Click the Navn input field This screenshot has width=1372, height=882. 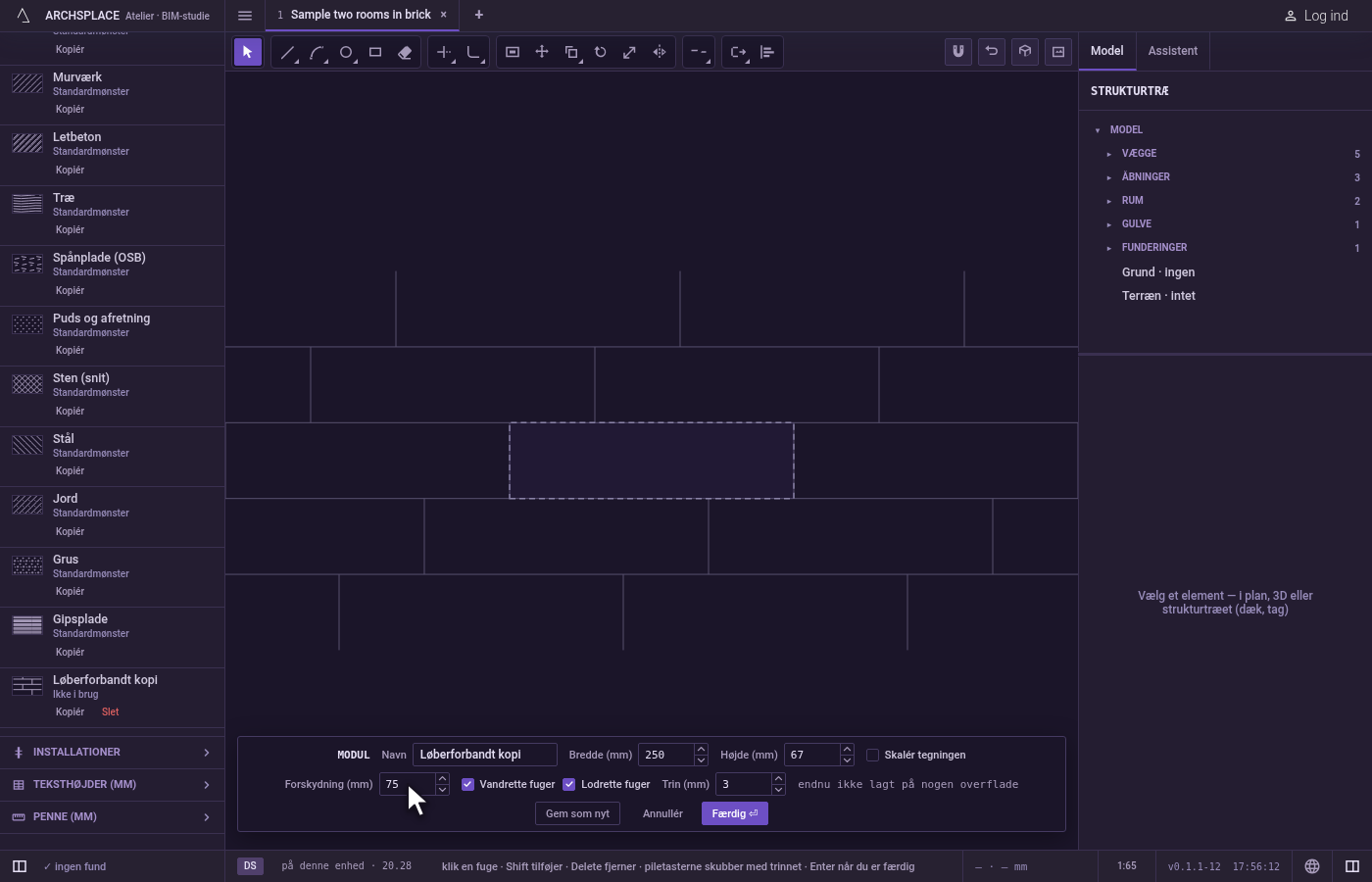485,755
